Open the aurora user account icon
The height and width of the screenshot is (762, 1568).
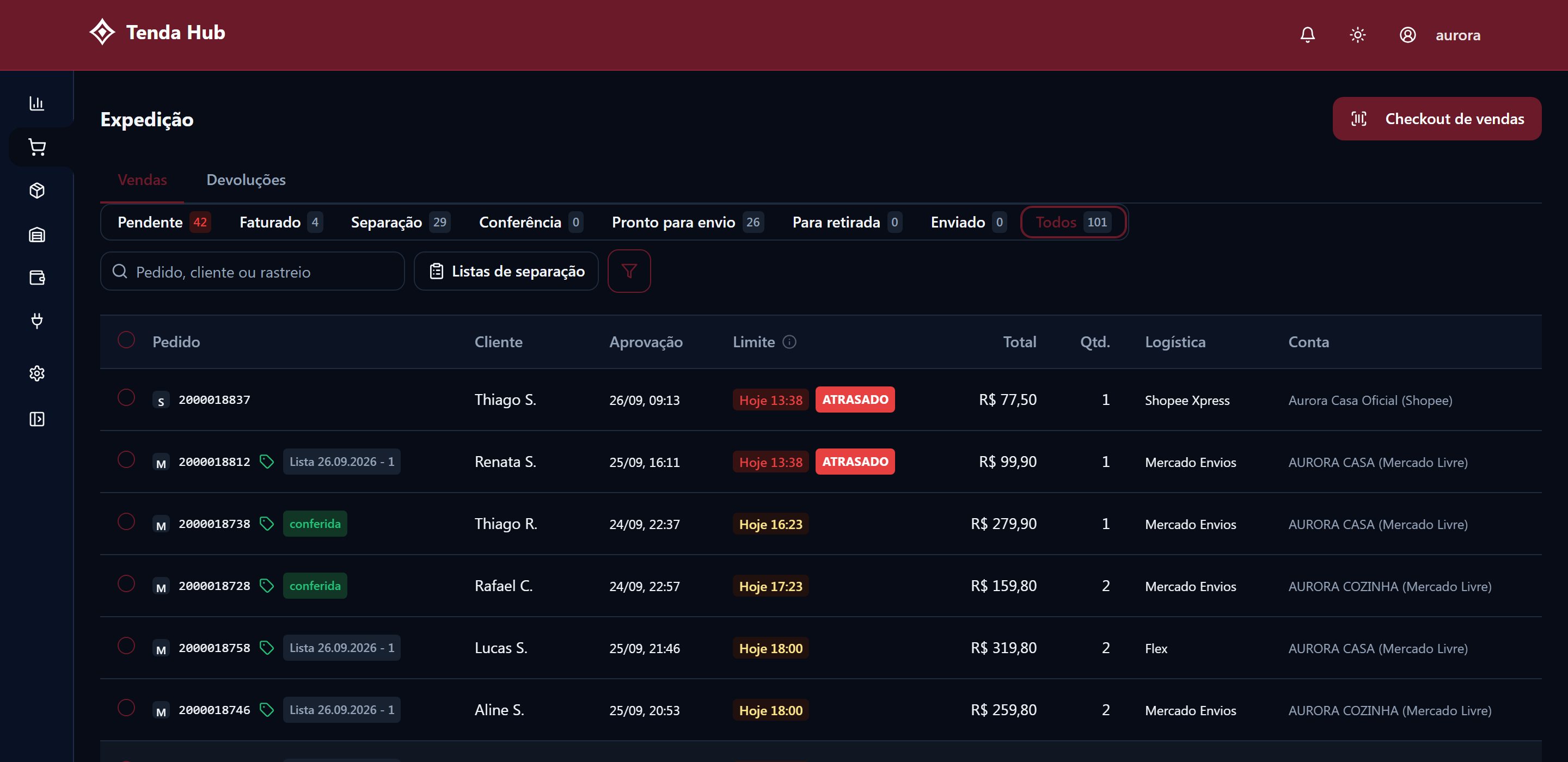click(1407, 35)
